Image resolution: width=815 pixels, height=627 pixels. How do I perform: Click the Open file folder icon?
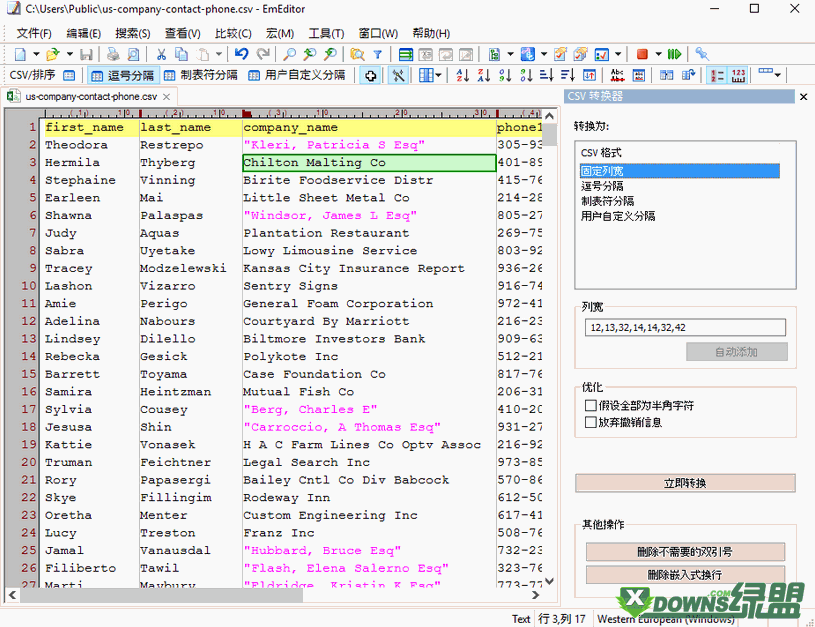click(52, 54)
